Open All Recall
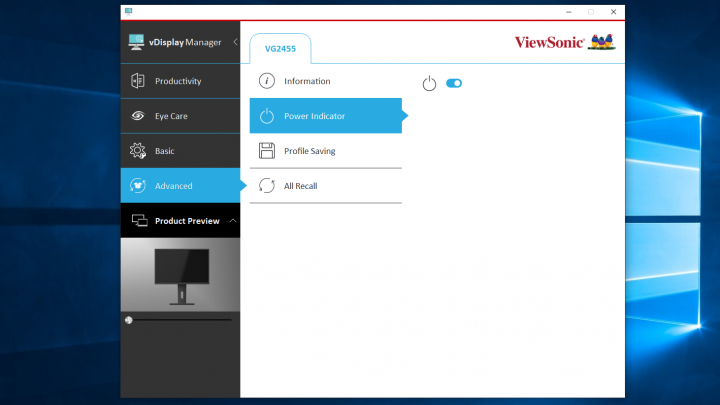Viewport: 720px width, 405px height. point(326,186)
